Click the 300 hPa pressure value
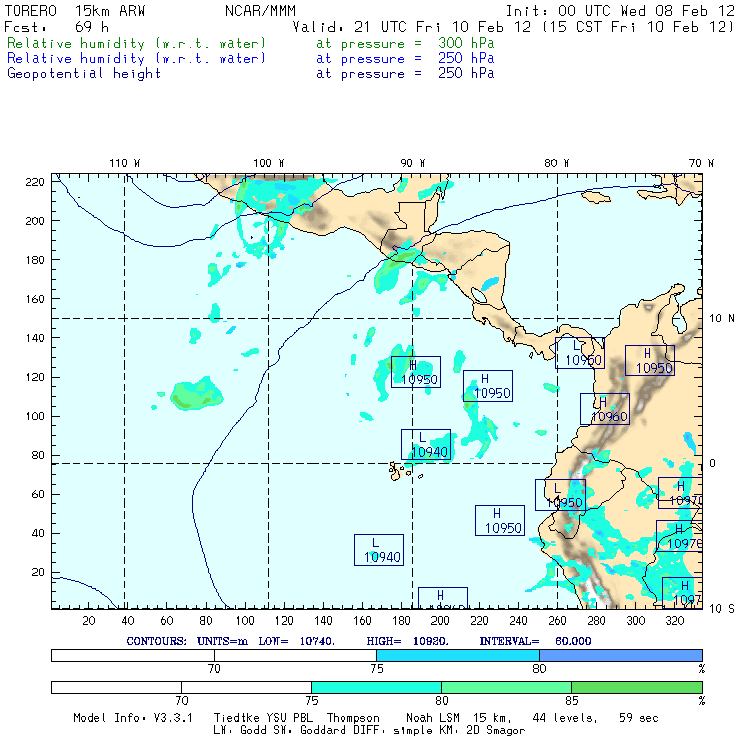Viewport: 740px width, 740px height. [465, 44]
